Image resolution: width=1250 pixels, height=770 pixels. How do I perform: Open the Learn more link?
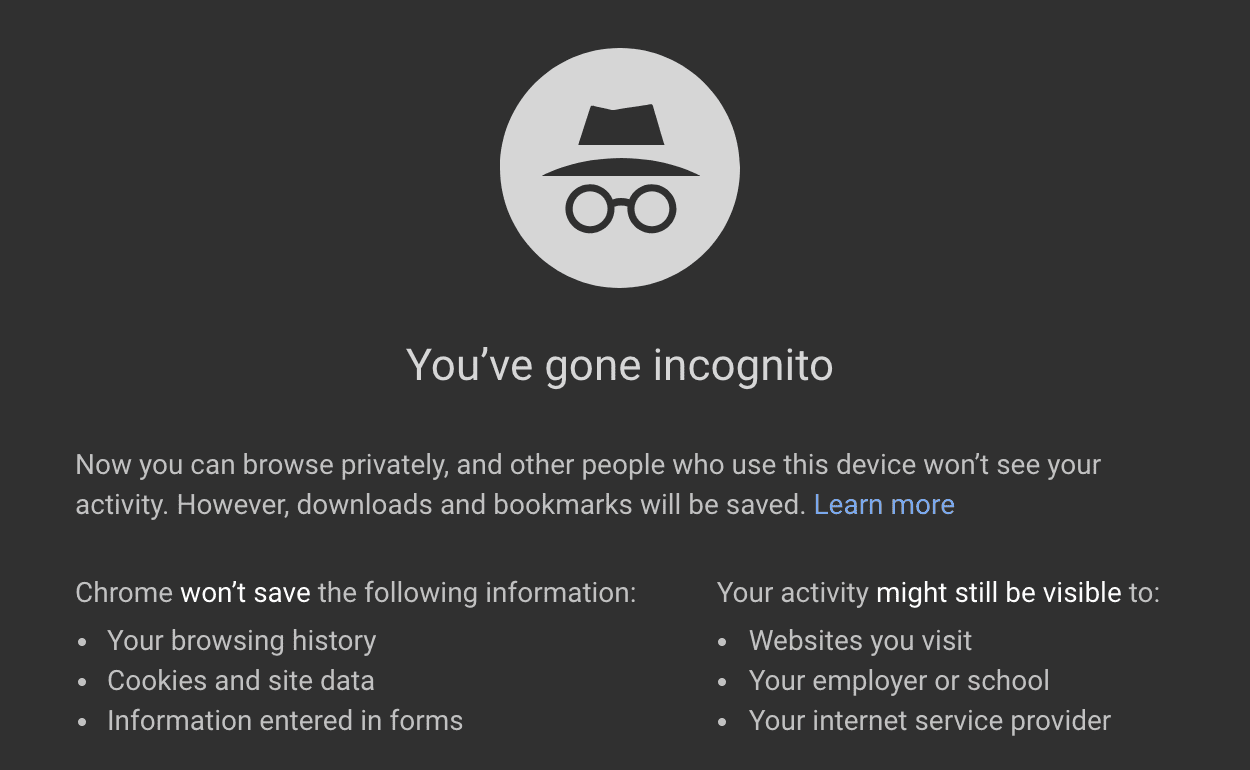(884, 505)
